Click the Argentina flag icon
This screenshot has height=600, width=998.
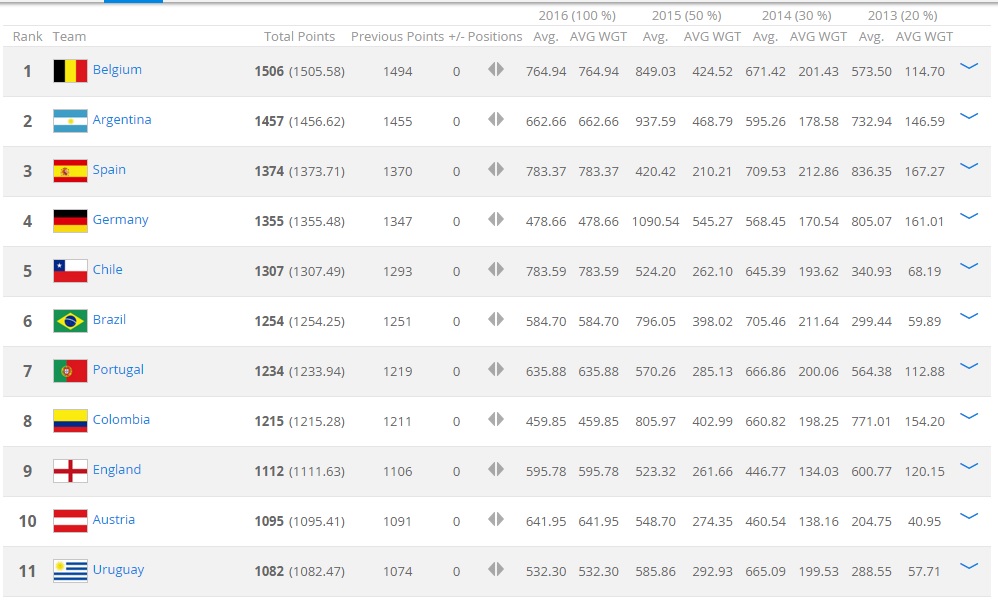[x=70, y=121]
